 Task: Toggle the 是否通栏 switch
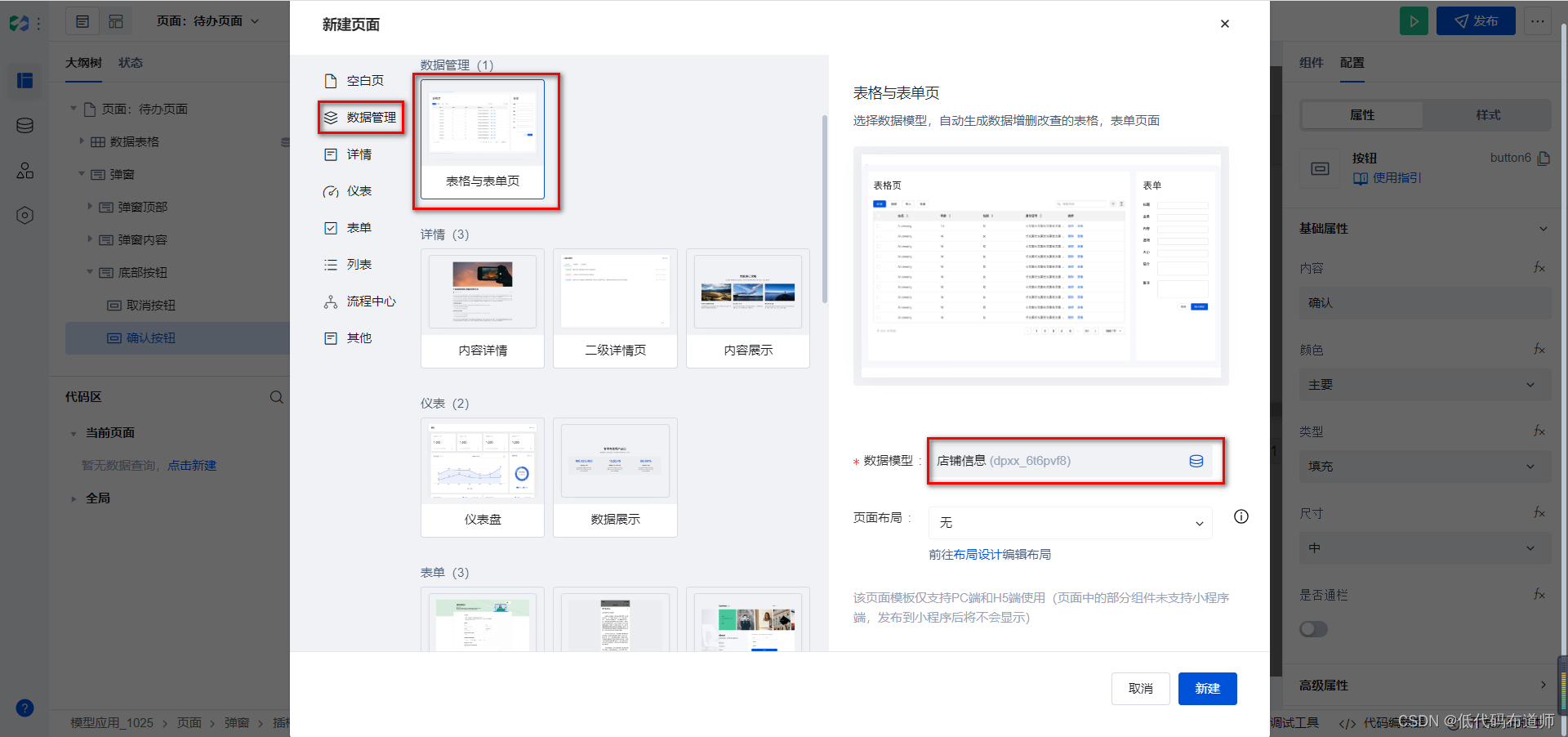point(1313,629)
